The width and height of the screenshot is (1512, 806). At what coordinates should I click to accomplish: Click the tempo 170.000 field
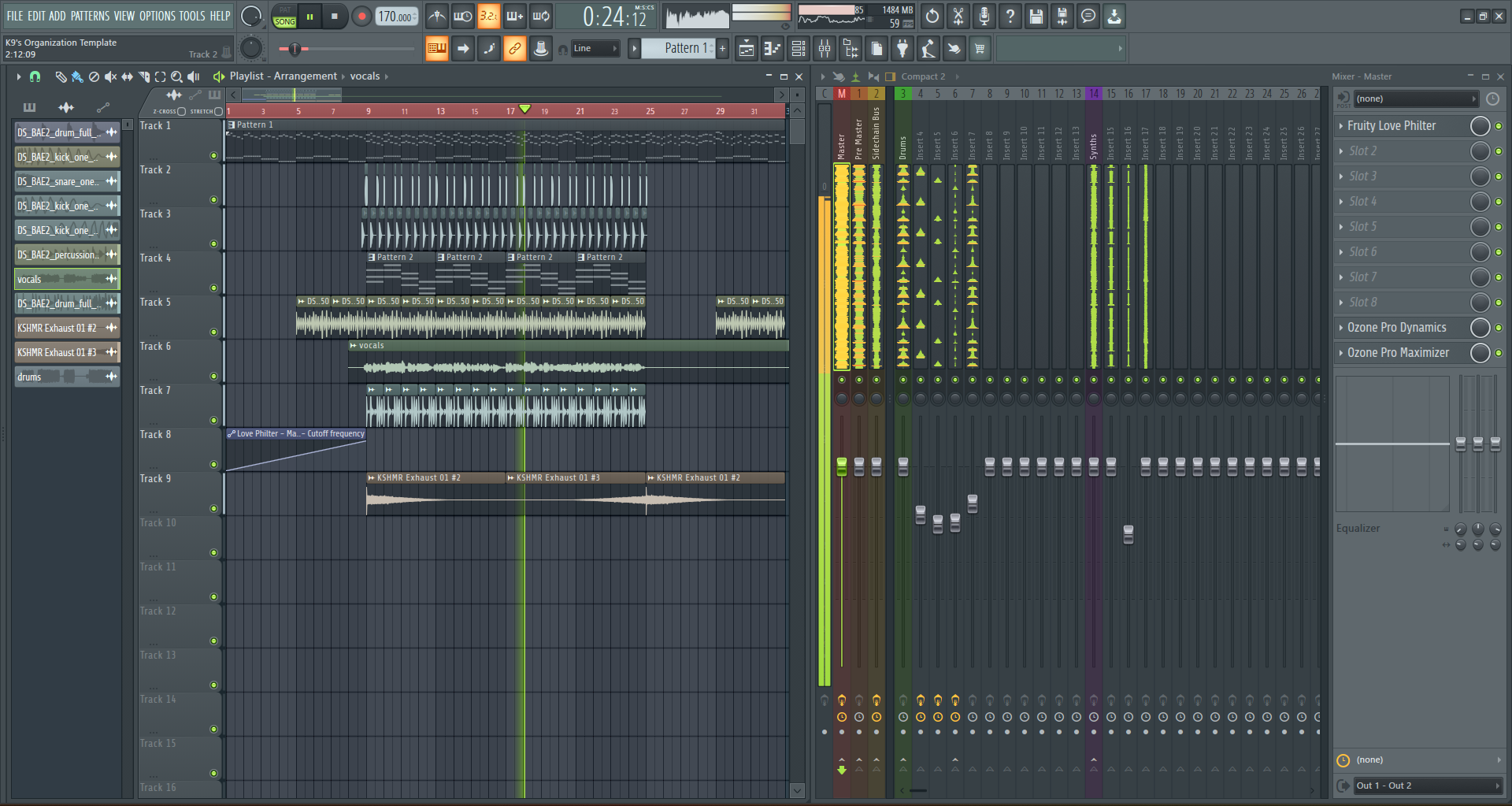pos(397,17)
